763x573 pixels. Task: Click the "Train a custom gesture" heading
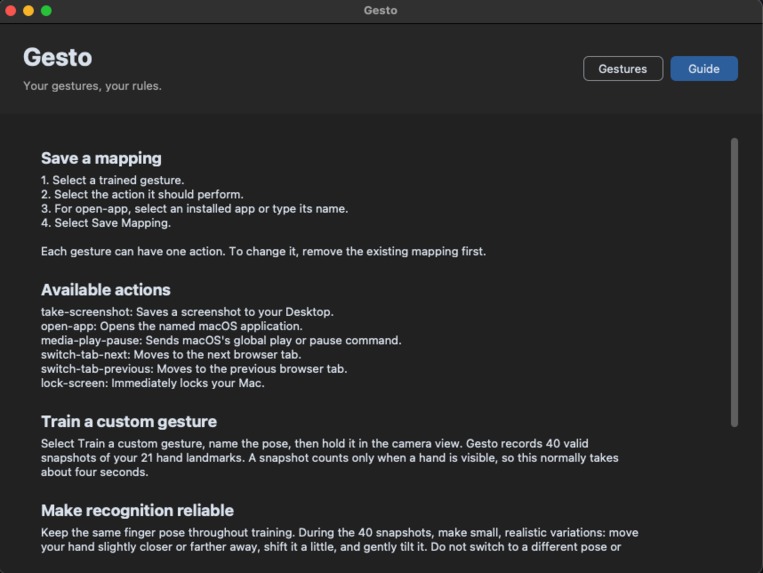[x=129, y=421]
